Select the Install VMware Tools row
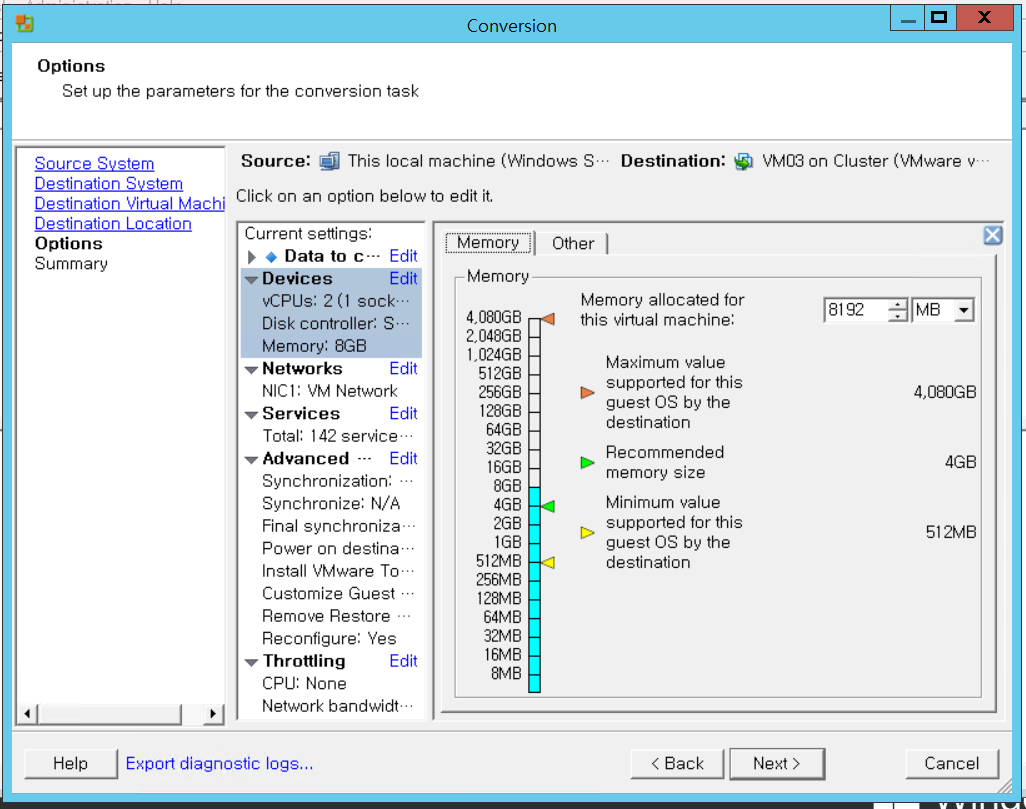Screen dimensions: 1026x809 332,571
